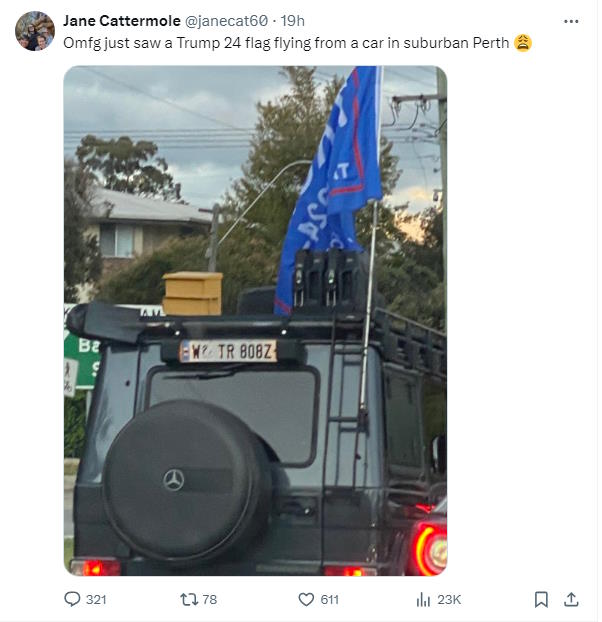602x622 pixels.
Task: Open the @janecat60 handle link
Action: click(x=226, y=21)
